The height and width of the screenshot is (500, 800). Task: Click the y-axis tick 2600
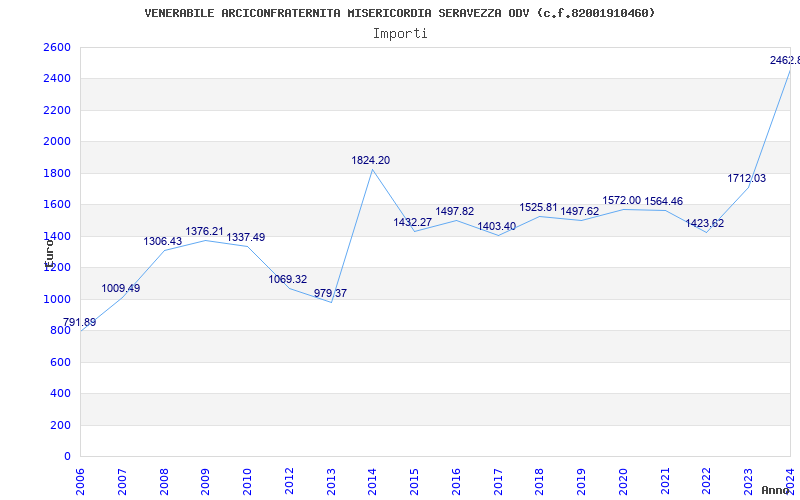click(x=57, y=47)
